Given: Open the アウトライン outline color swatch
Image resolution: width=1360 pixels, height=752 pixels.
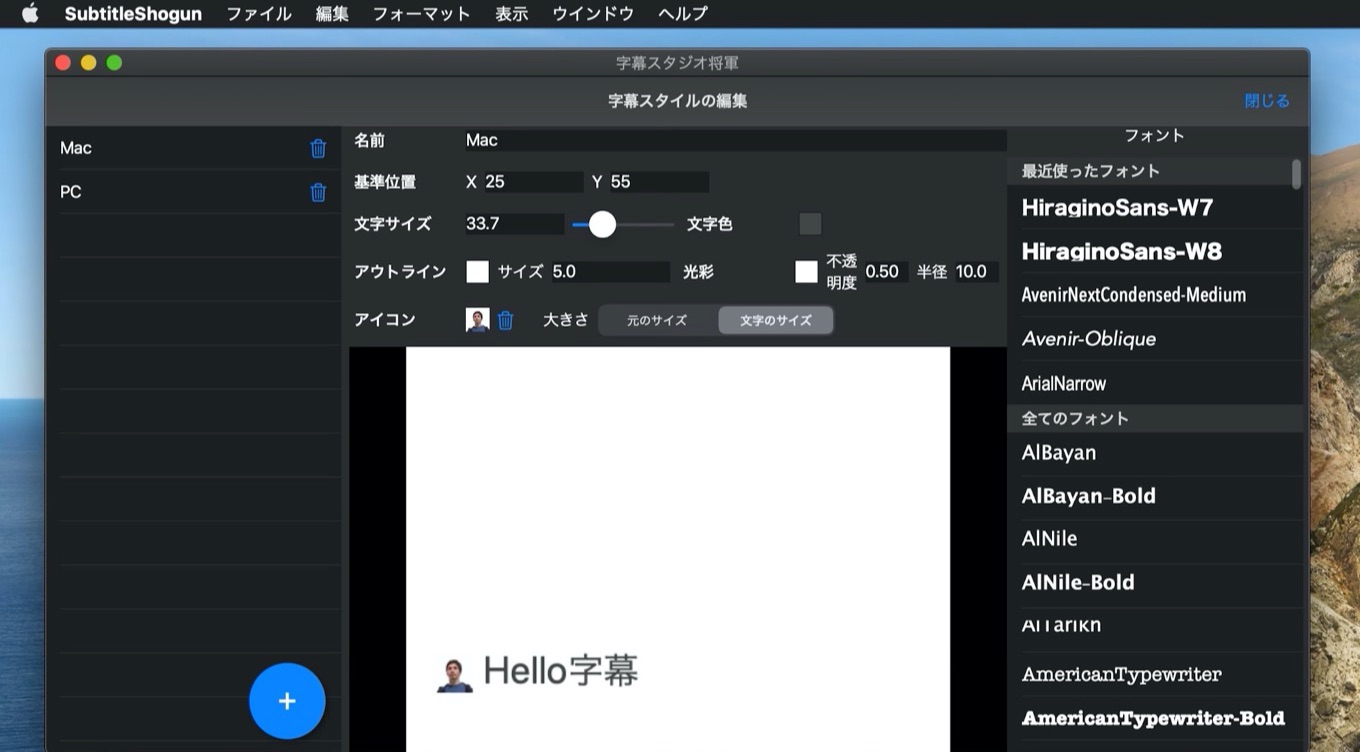Looking at the screenshot, I should coord(478,271).
